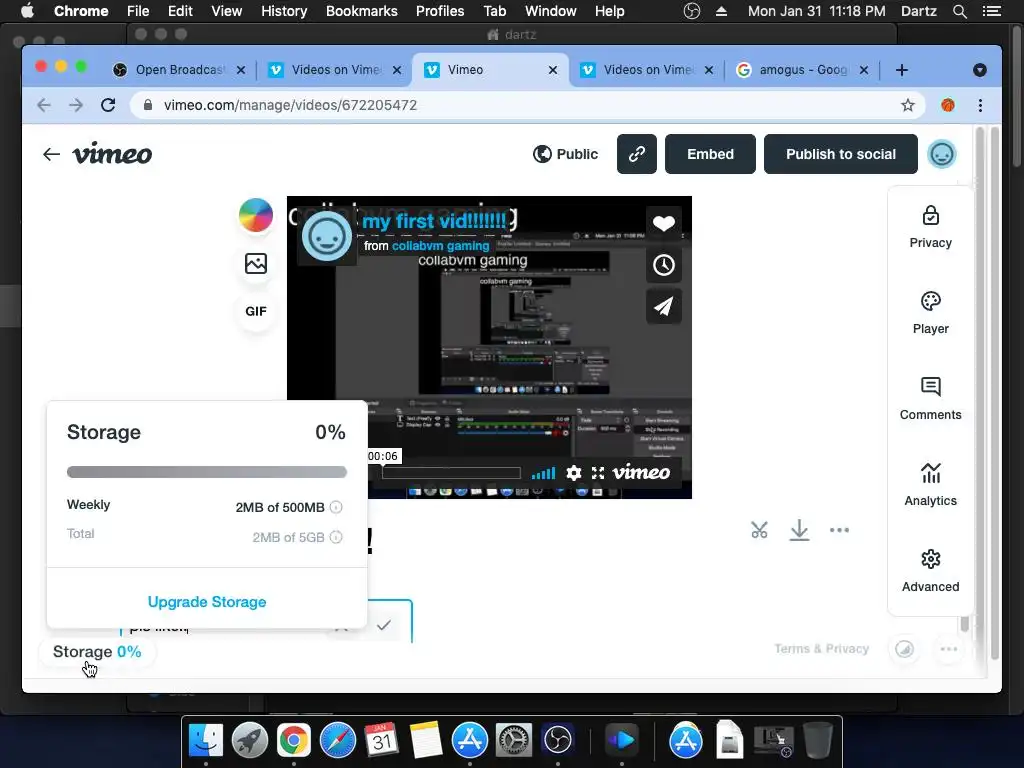
Task: Choose the color wheel icon beside the video
Action: pos(256,216)
